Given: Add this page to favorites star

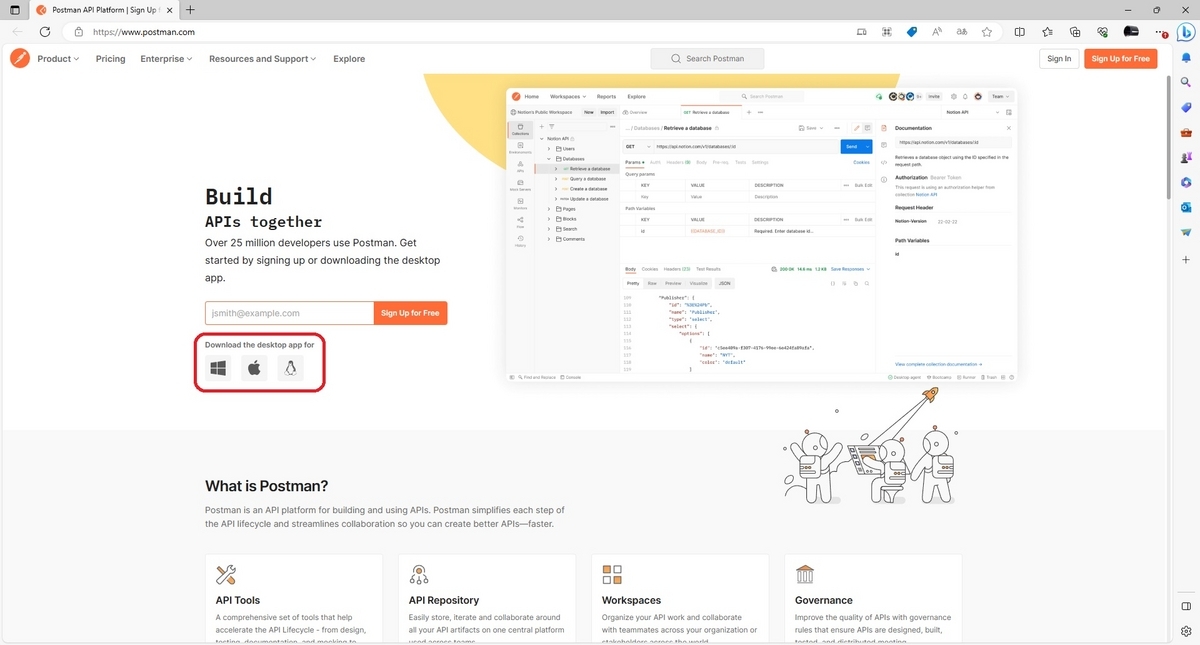Looking at the screenshot, I should (987, 32).
